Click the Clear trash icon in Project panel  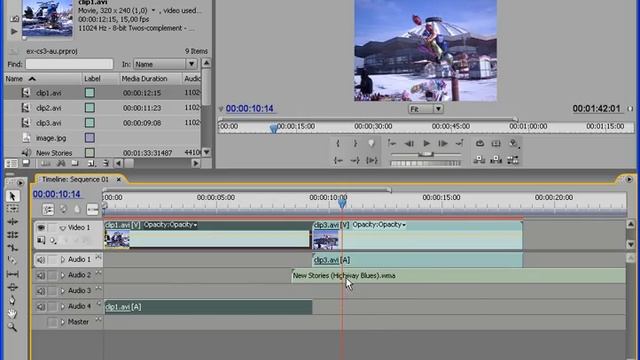(x=106, y=163)
